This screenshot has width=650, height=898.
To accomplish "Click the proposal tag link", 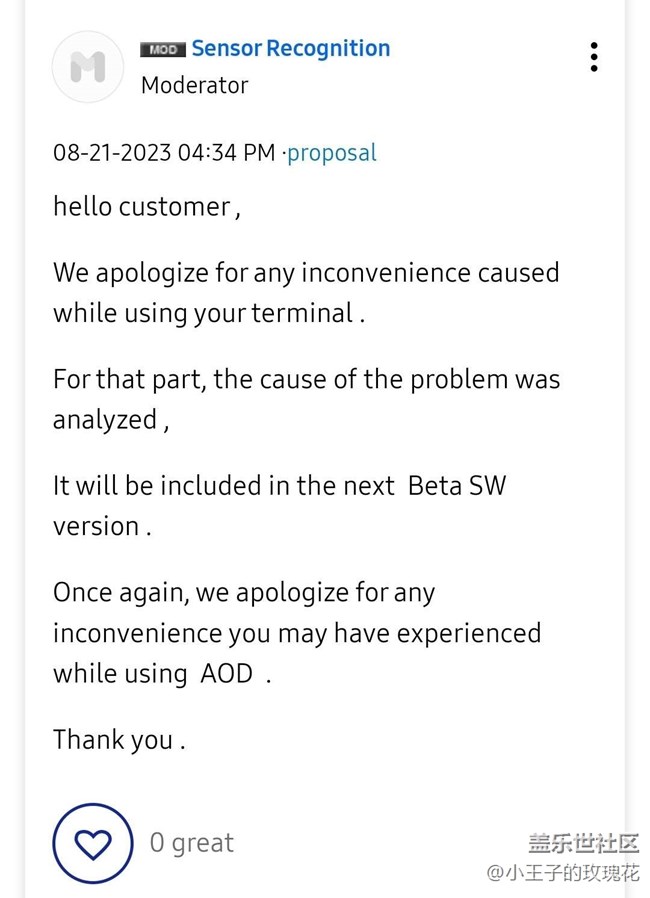I will click(332, 153).
